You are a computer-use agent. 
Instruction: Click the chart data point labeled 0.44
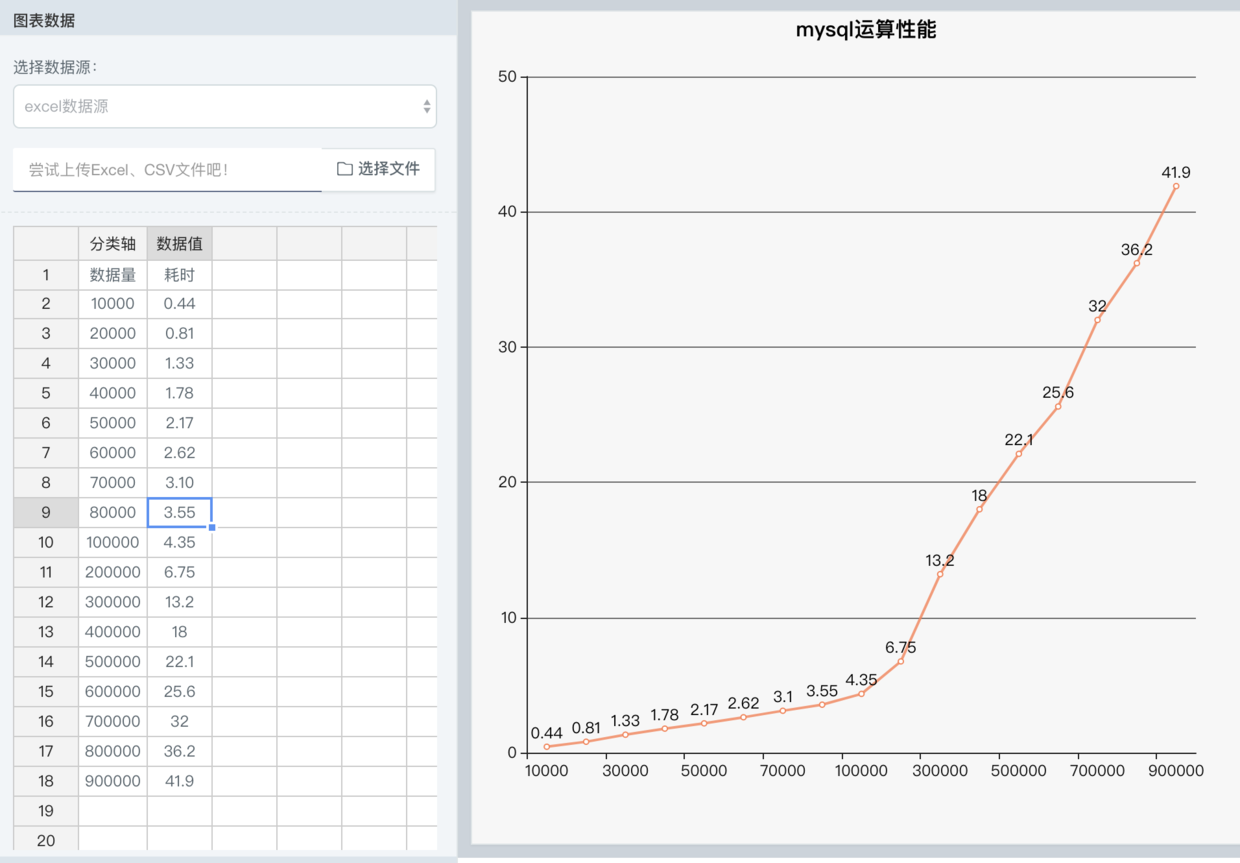coord(546,747)
